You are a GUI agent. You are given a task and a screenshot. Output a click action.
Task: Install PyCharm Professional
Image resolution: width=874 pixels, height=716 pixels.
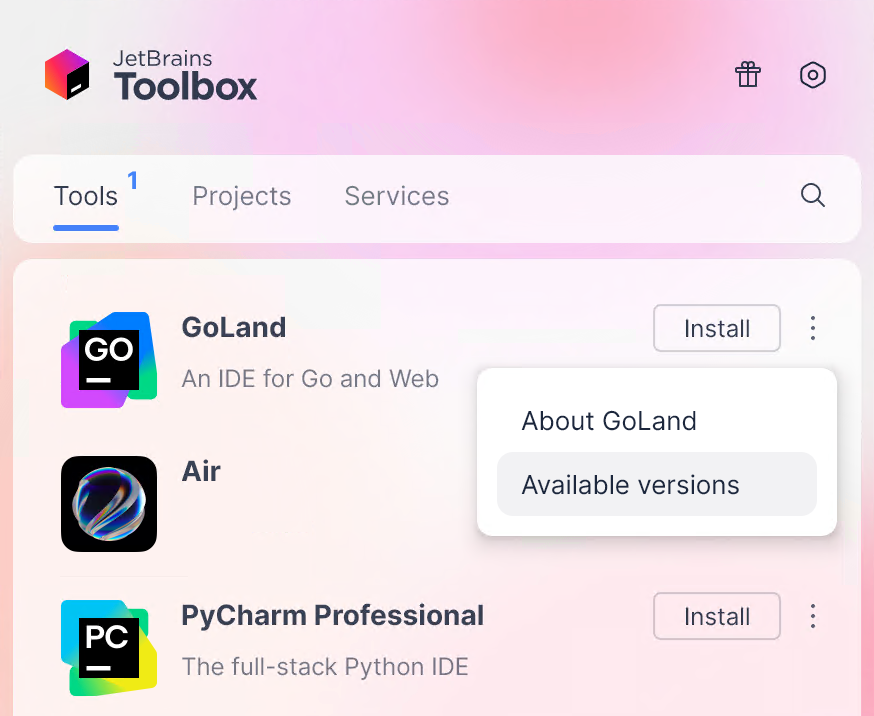click(716, 616)
